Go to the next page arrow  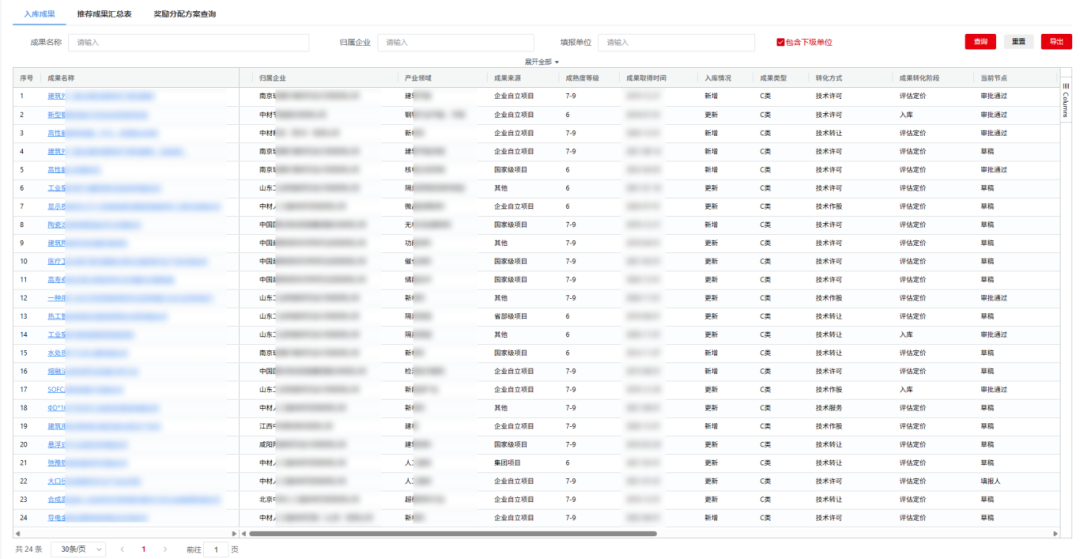[164, 549]
